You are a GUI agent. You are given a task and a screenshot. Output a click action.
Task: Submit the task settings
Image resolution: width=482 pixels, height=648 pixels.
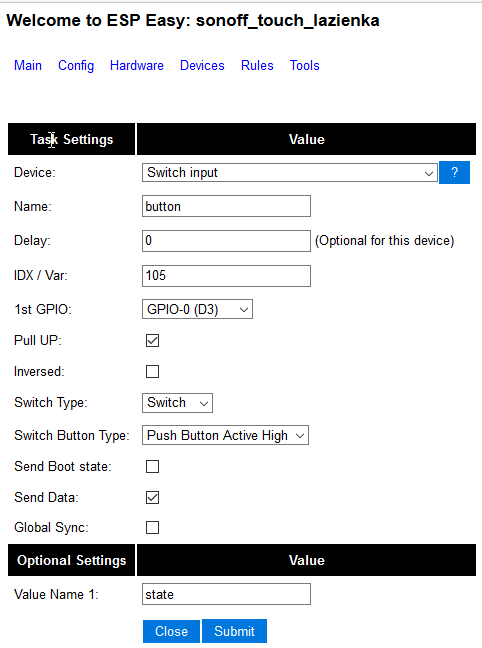[234, 631]
